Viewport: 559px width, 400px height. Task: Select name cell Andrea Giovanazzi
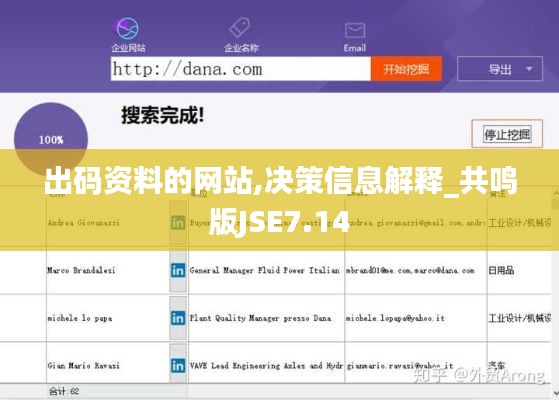[x=83, y=223]
